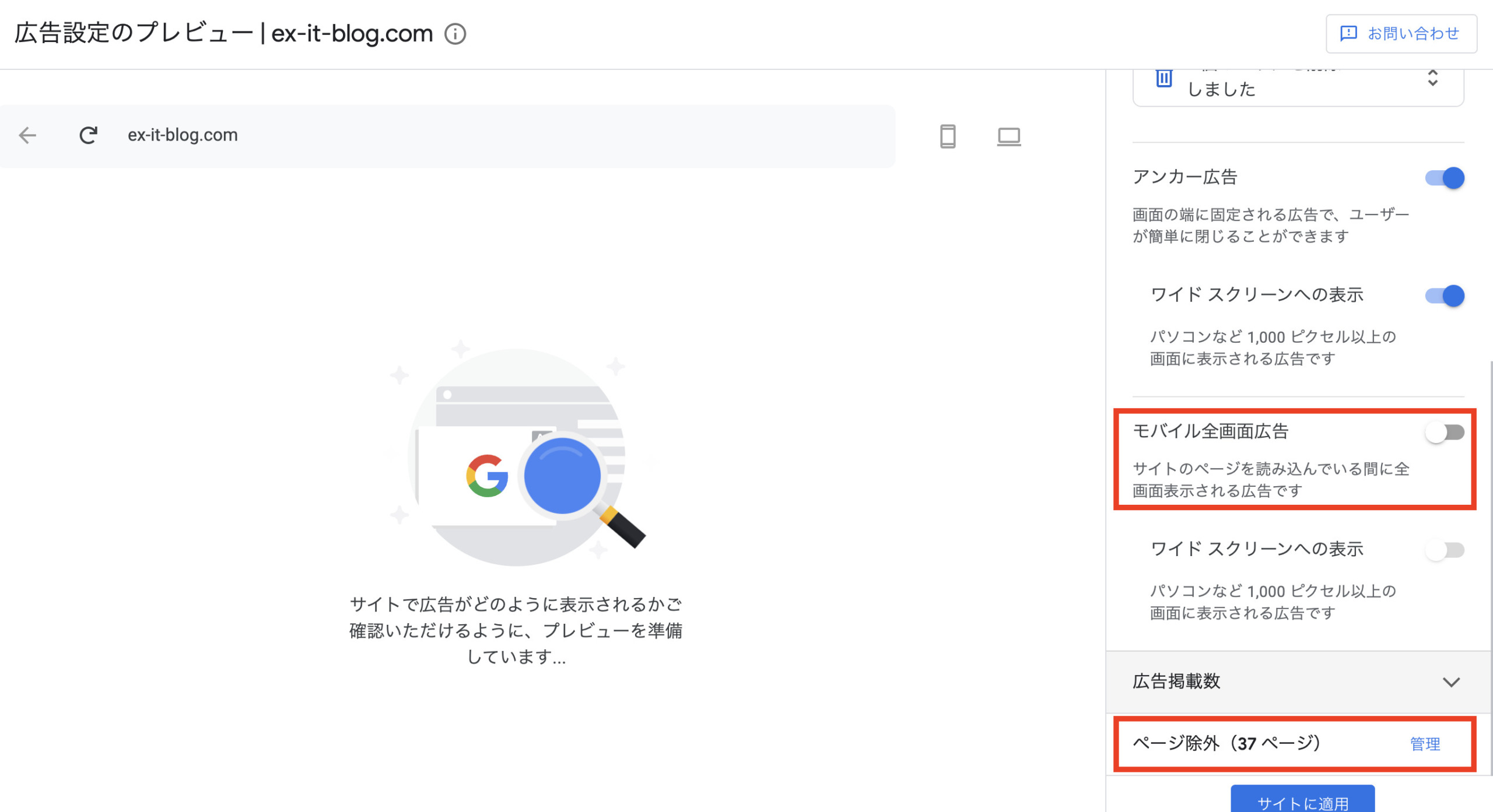Image resolution: width=1493 pixels, height=812 pixels.
Task: Toggle vignette ads ワイド スクリーンへの表示 switch
Action: click(x=1445, y=550)
